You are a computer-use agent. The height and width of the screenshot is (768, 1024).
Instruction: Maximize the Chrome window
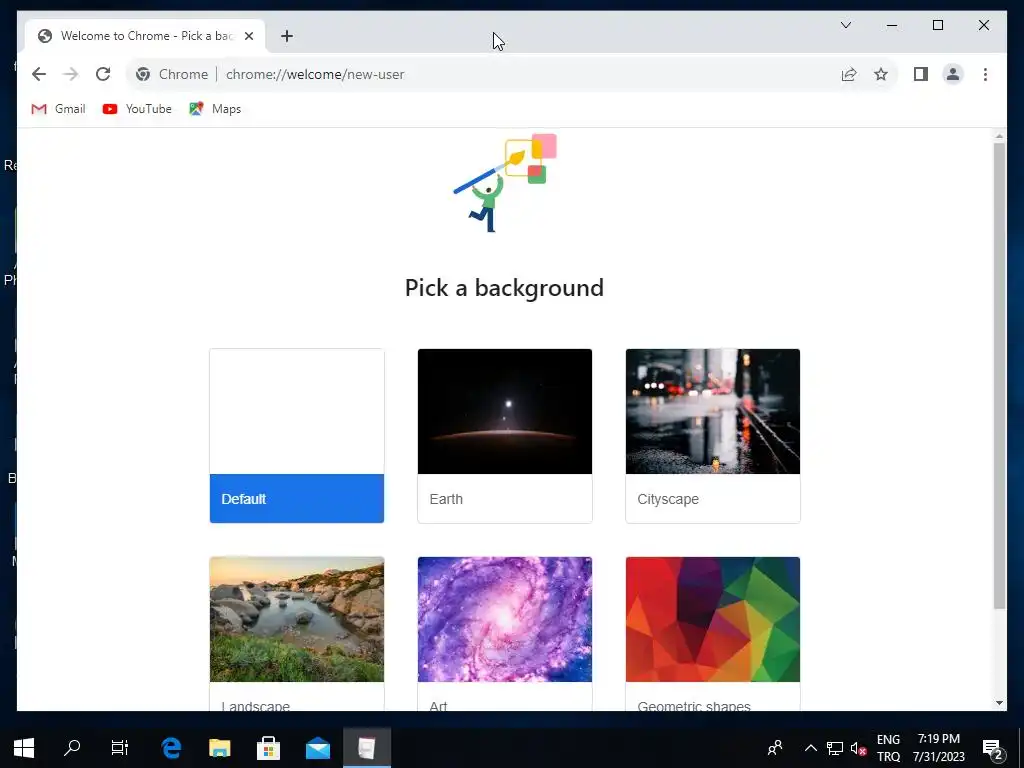click(x=938, y=25)
